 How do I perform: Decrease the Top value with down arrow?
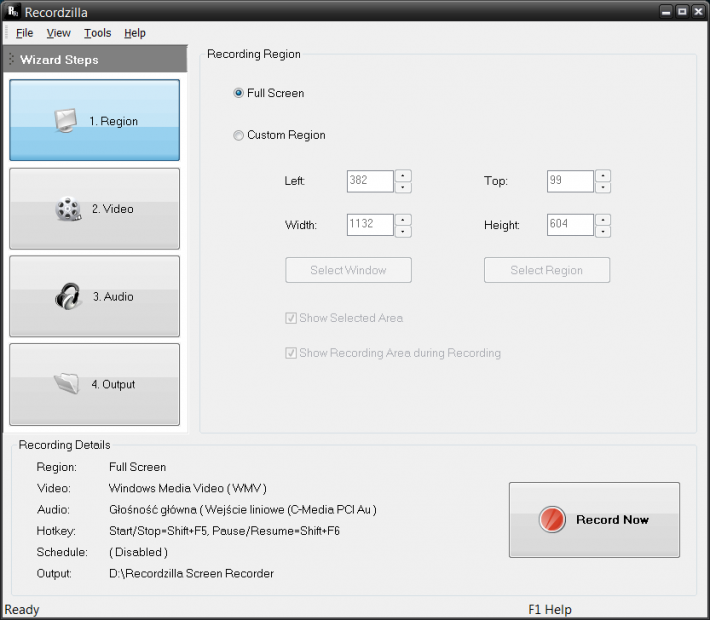[x=603, y=187]
